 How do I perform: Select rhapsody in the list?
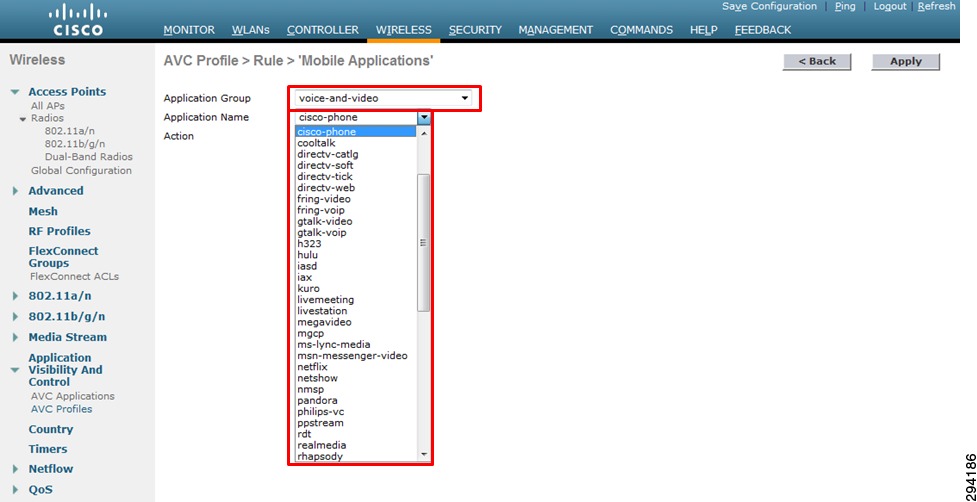point(355,457)
